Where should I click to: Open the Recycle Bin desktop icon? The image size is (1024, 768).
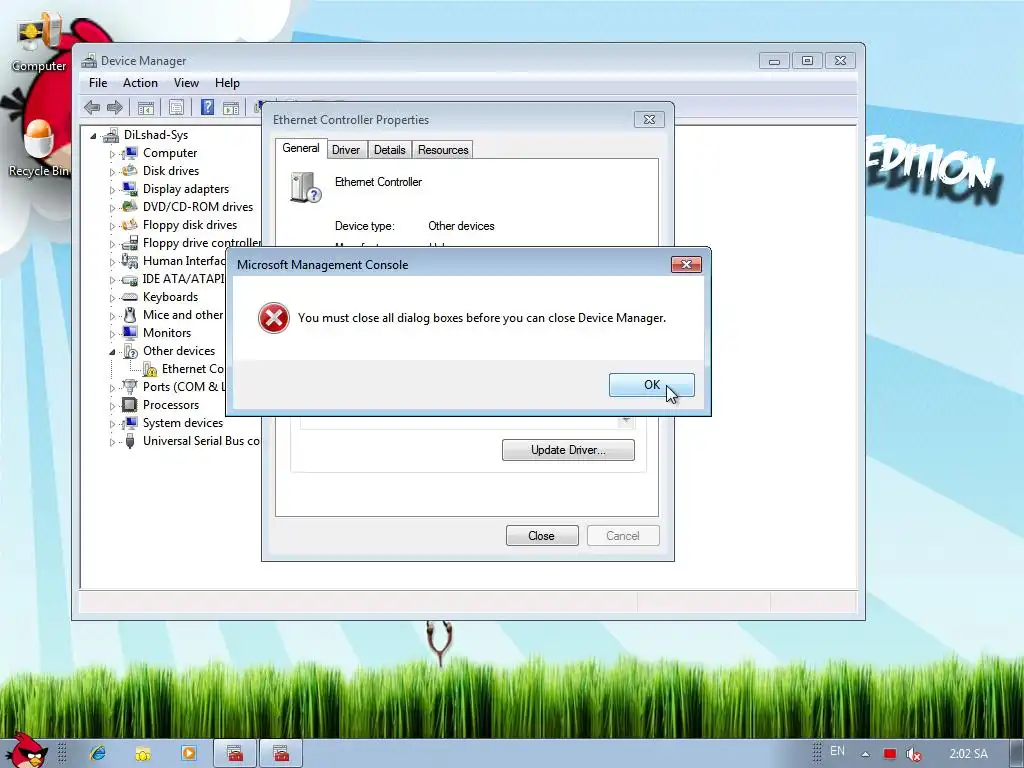[x=39, y=149]
